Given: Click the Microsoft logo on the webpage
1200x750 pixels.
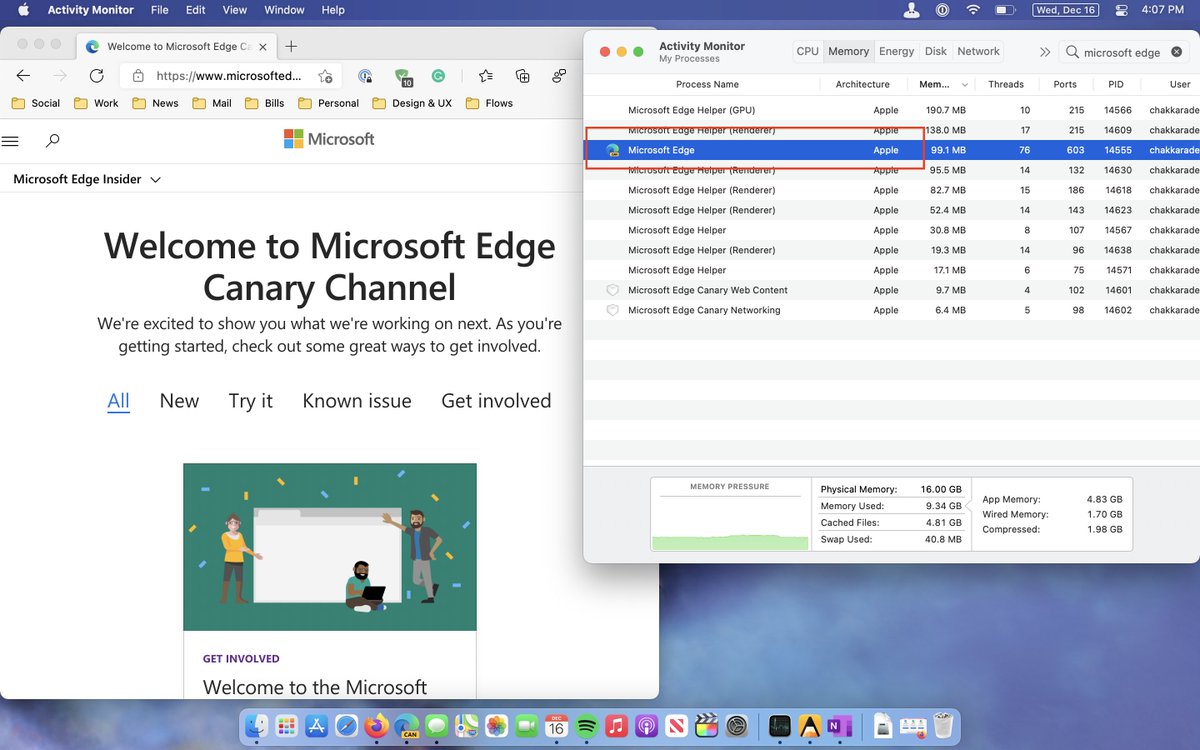Looking at the screenshot, I should tap(329, 139).
